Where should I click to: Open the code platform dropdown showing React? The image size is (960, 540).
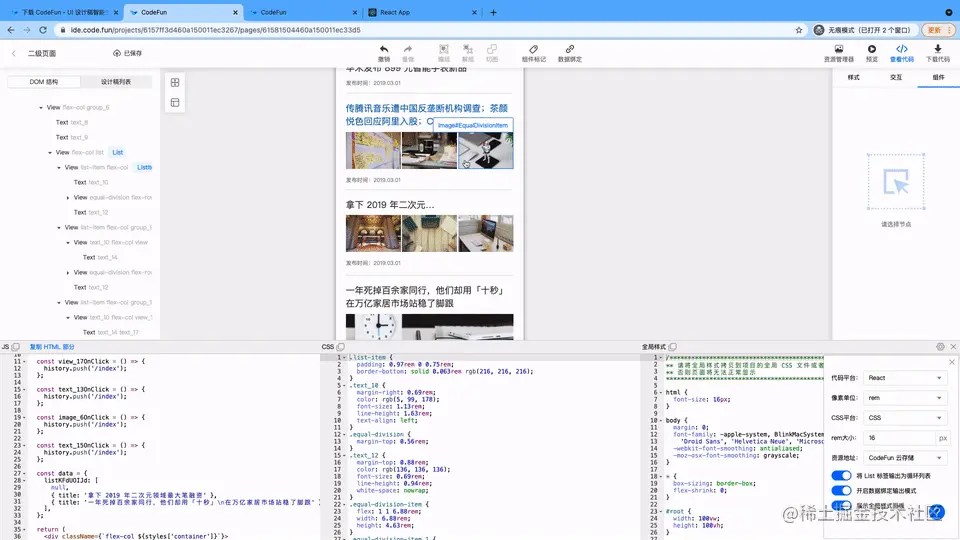tap(905, 378)
